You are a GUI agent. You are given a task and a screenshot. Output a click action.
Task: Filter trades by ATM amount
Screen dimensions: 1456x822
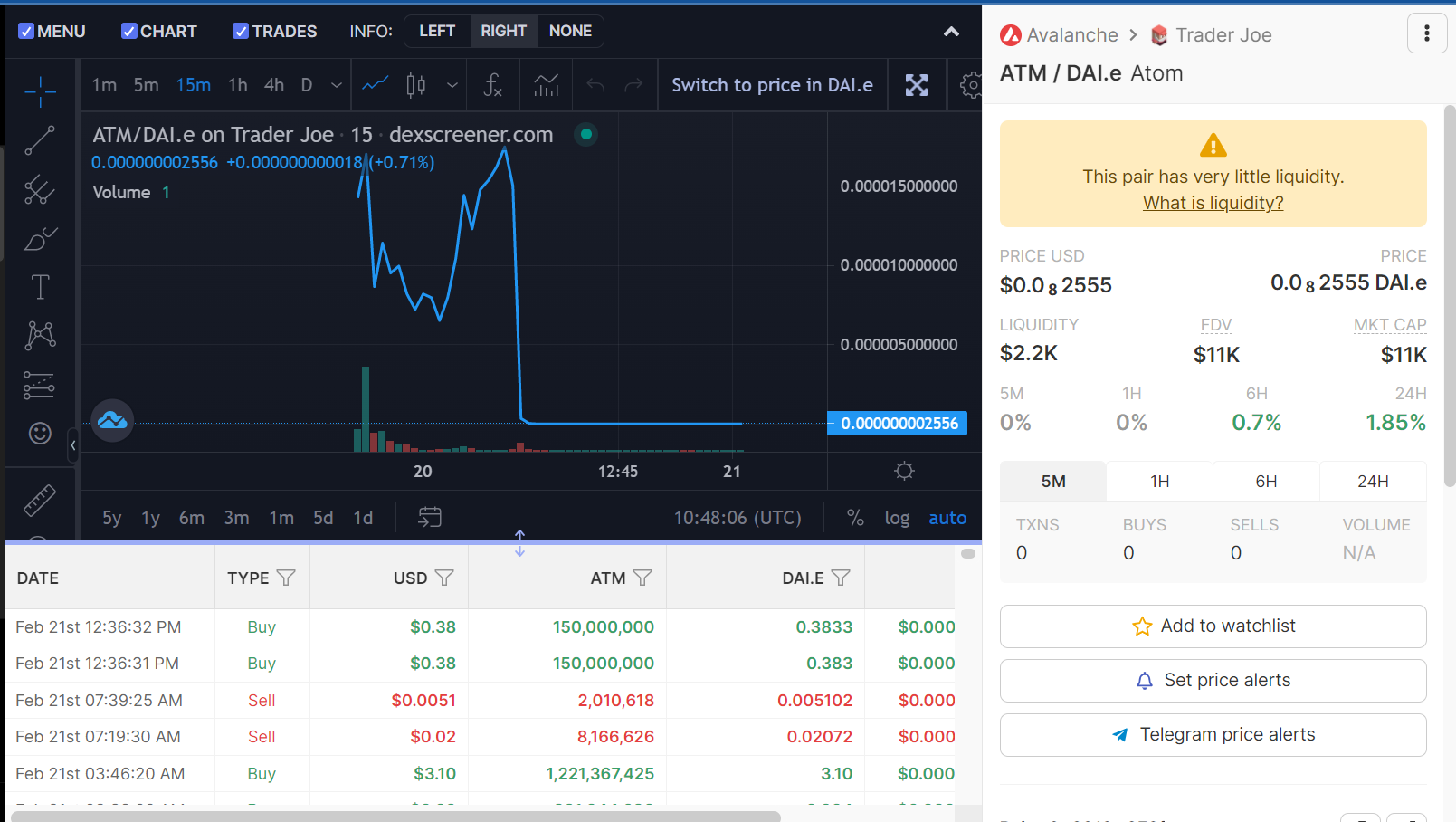click(642, 578)
